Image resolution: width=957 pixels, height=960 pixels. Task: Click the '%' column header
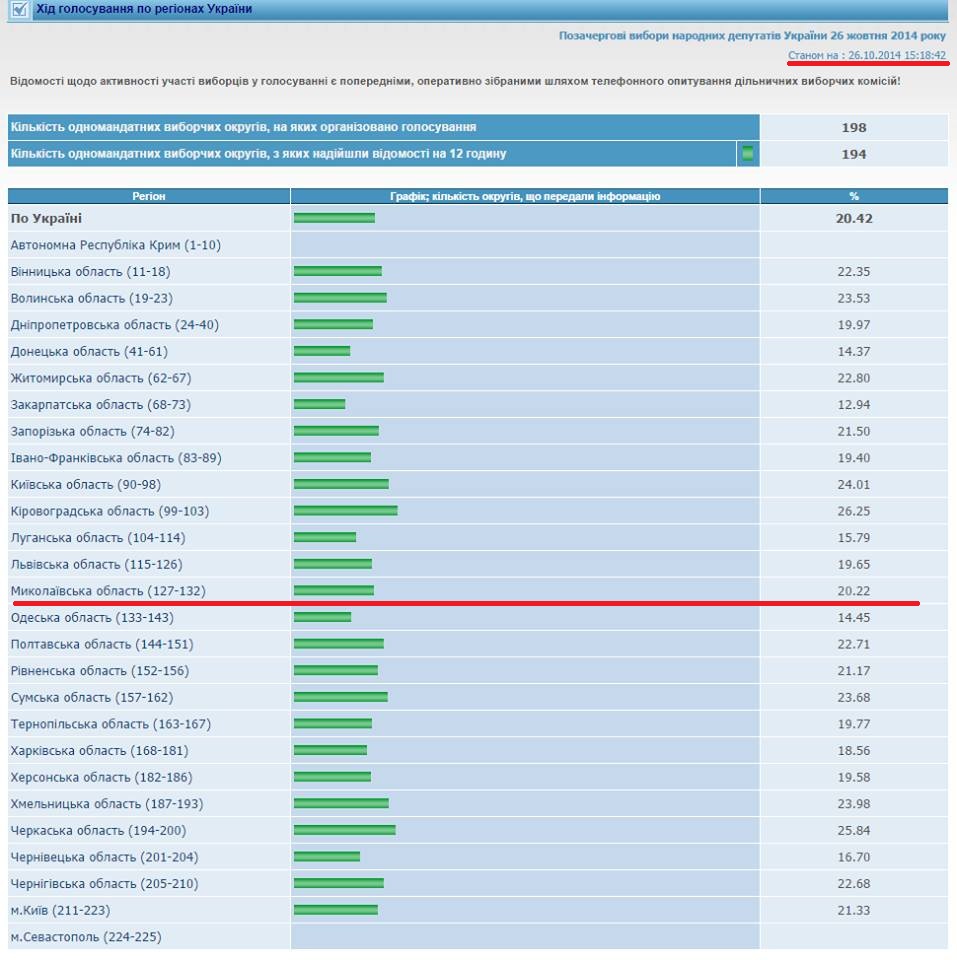pyautogui.click(x=853, y=197)
